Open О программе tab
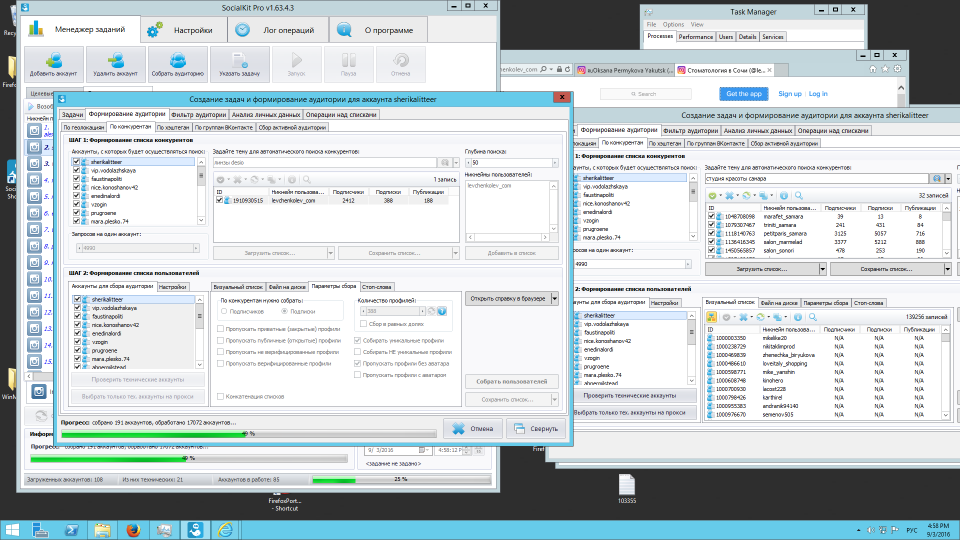The width and height of the screenshot is (960, 540). click(378, 30)
